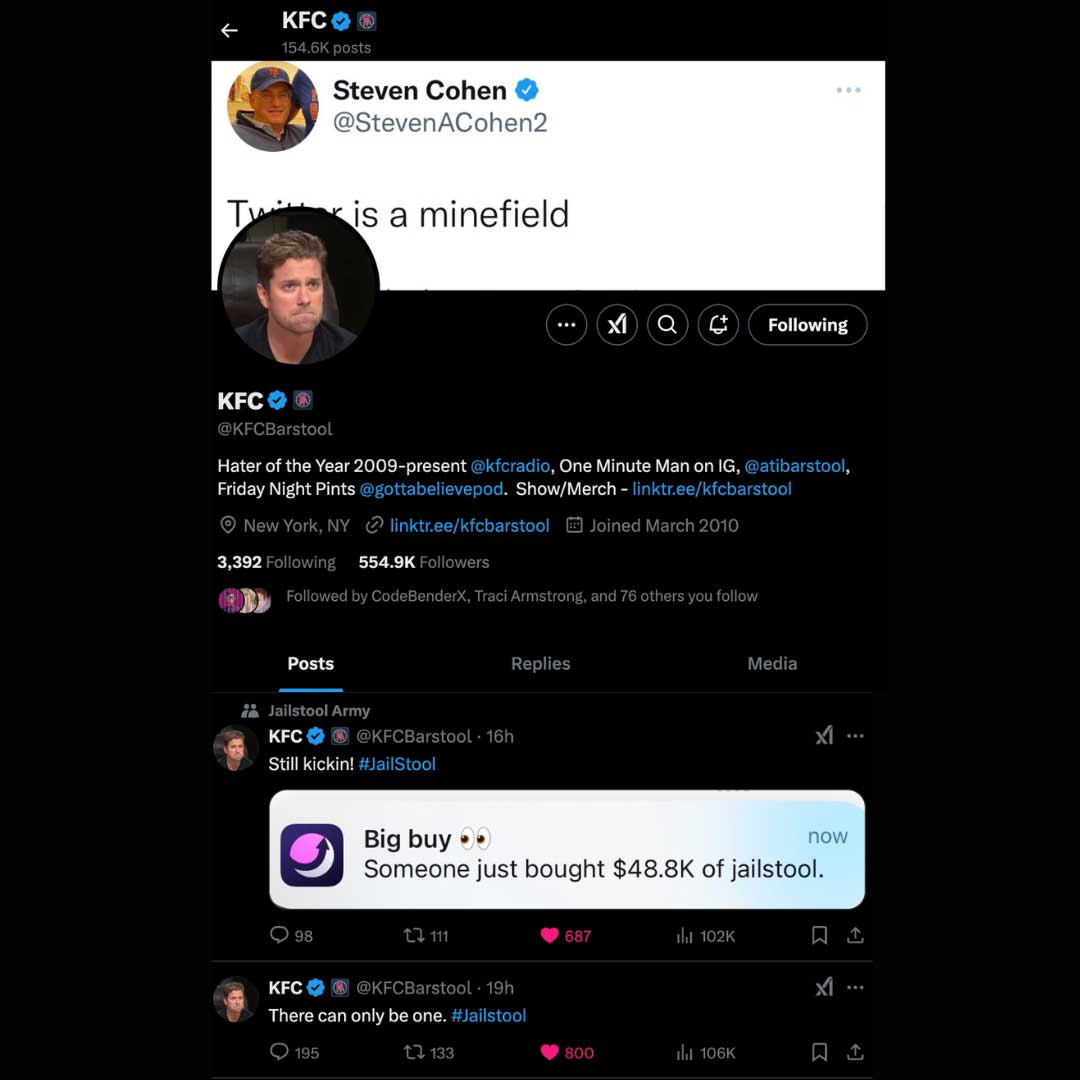The image size is (1080, 1080).
Task: Open KFC's profile picture
Action: (298, 288)
